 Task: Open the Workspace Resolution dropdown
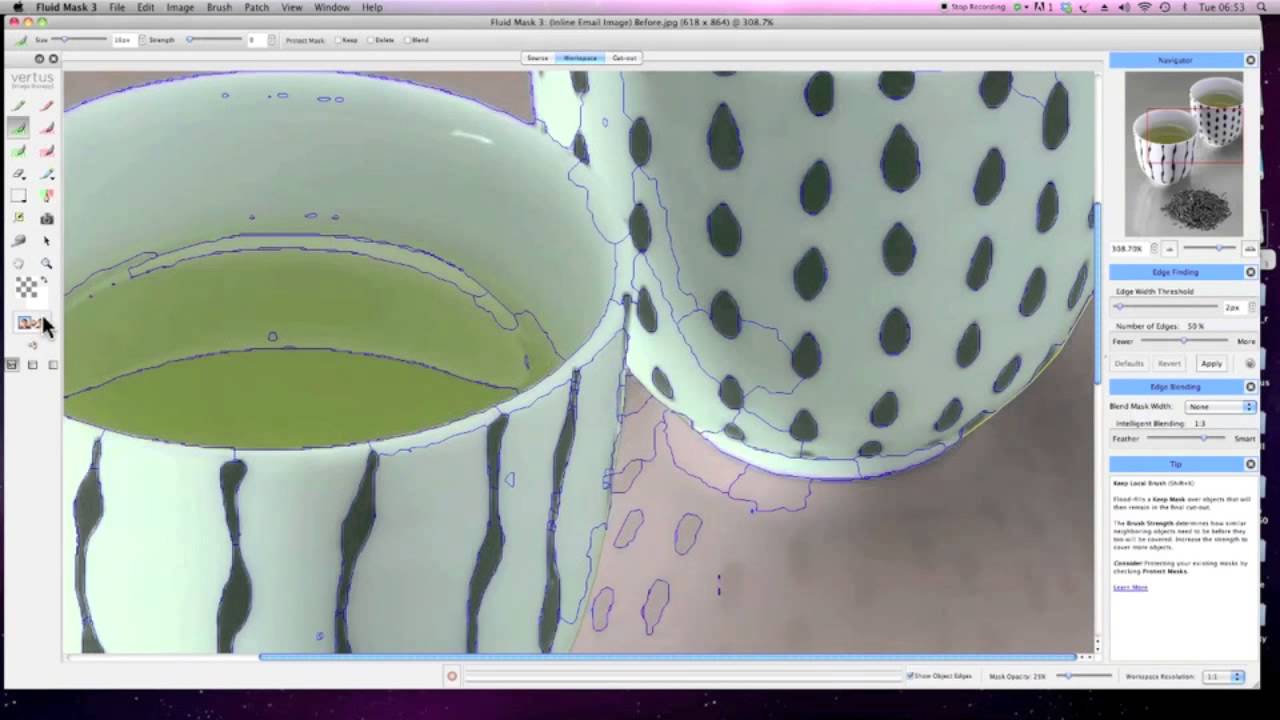[x=1223, y=677]
